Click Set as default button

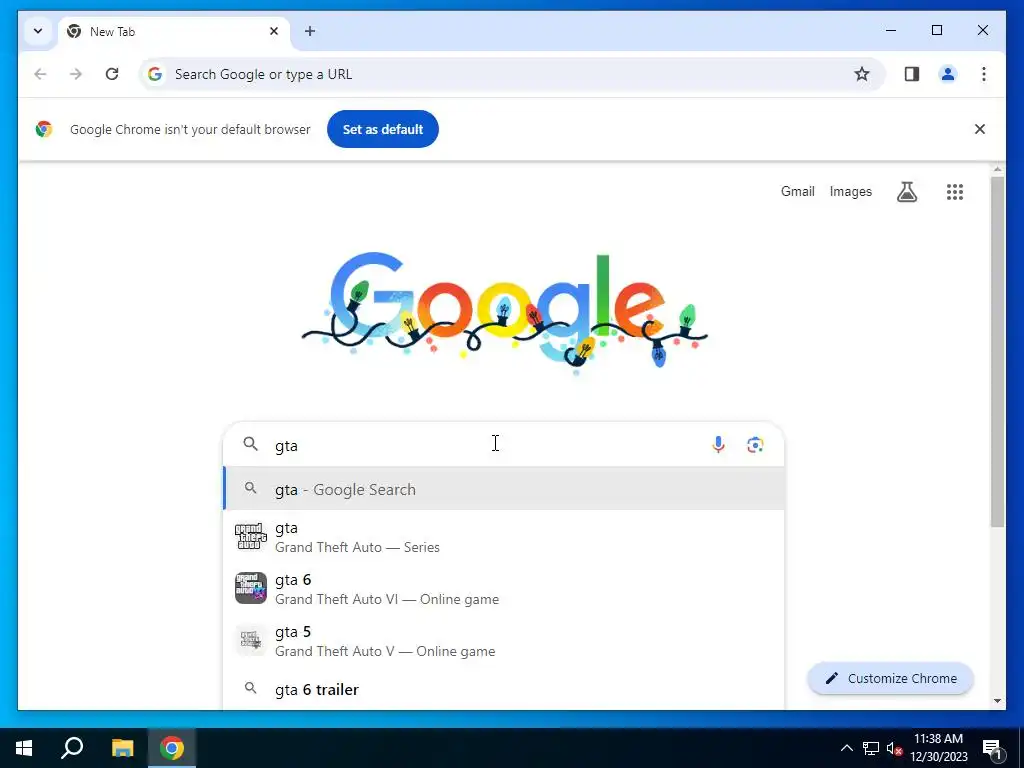click(383, 129)
